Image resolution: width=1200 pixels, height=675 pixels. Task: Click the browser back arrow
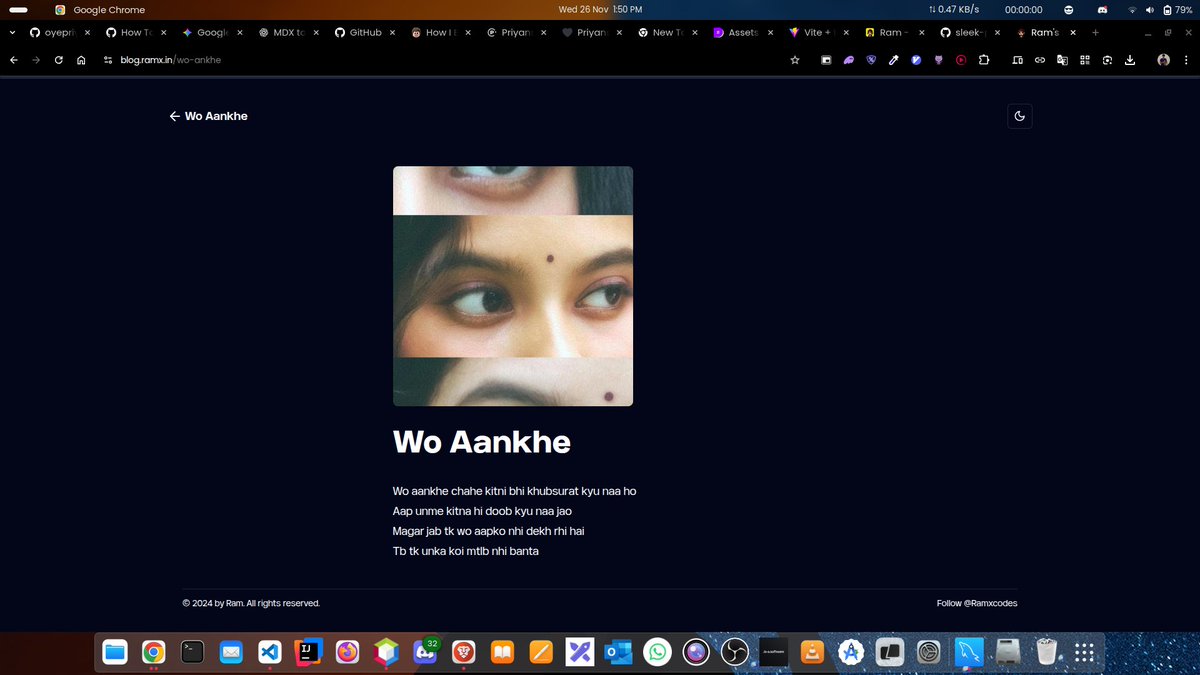coord(14,60)
